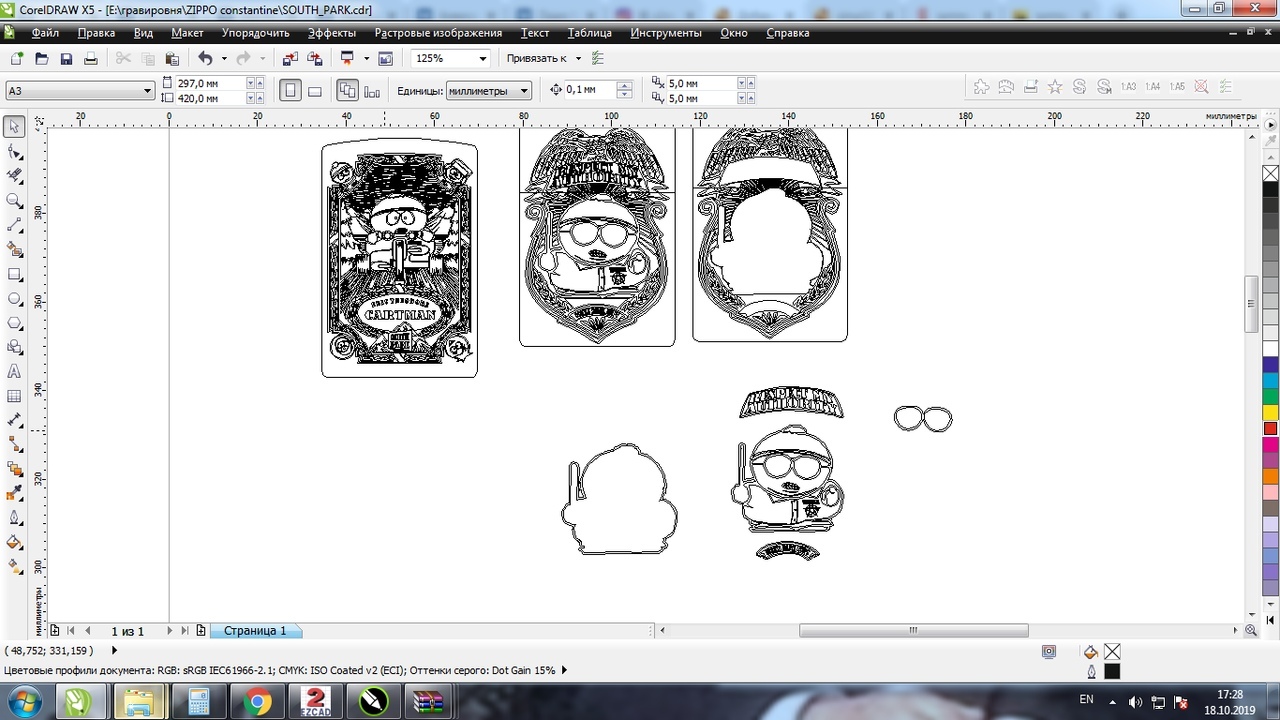Print the document
Viewport: 1280px width, 720px height.
click(90, 59)
